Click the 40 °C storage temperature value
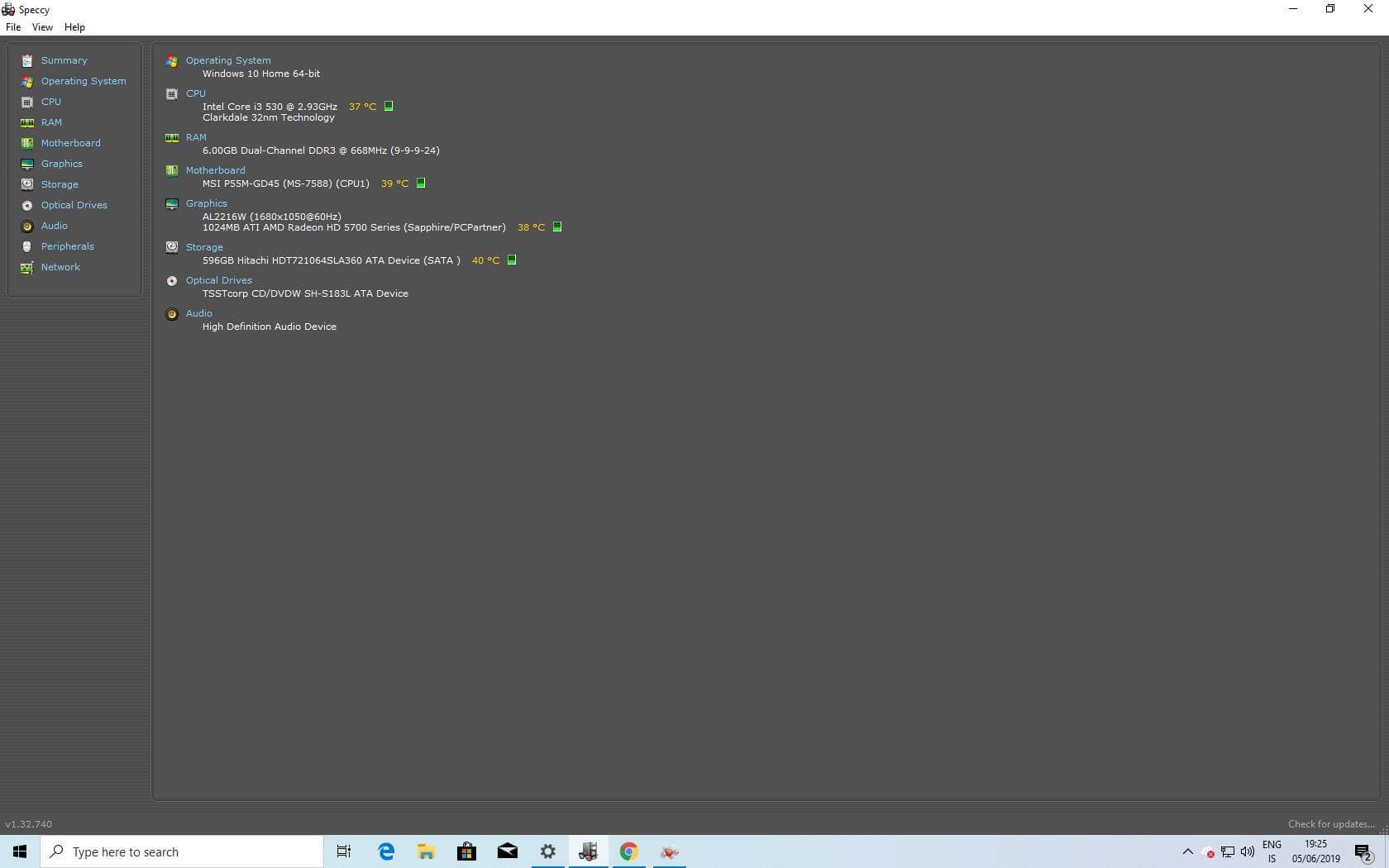This screenshot has width=1389, height=868. click(x=485, y=260)
